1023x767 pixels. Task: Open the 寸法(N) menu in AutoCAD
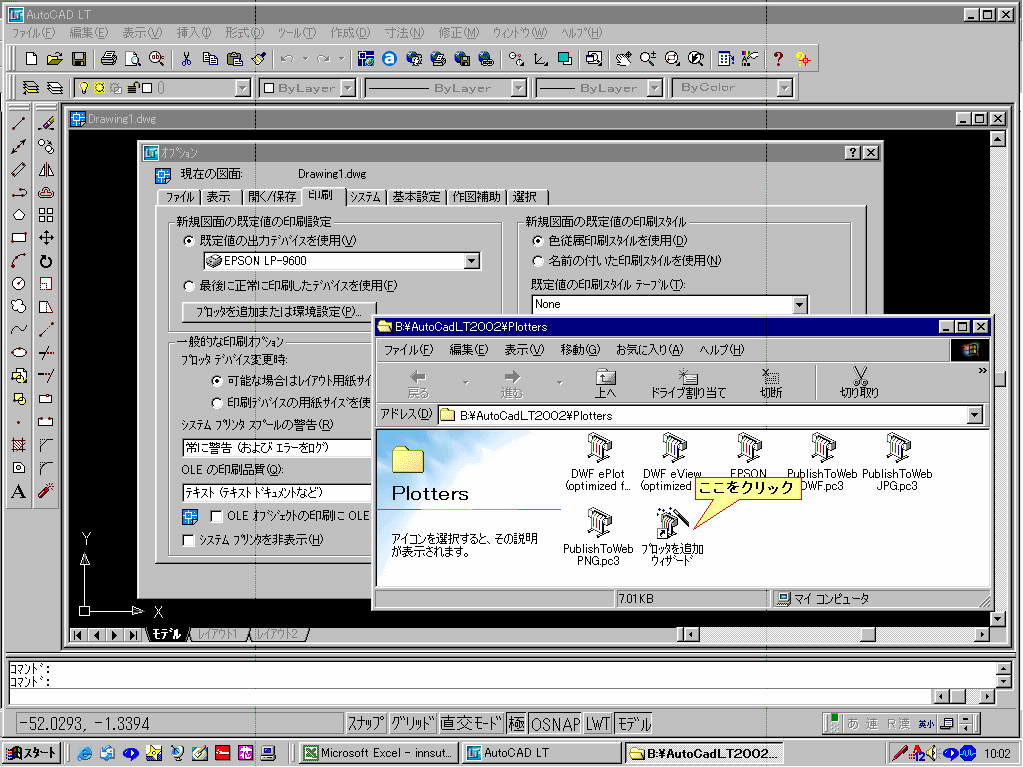[405, 33]
